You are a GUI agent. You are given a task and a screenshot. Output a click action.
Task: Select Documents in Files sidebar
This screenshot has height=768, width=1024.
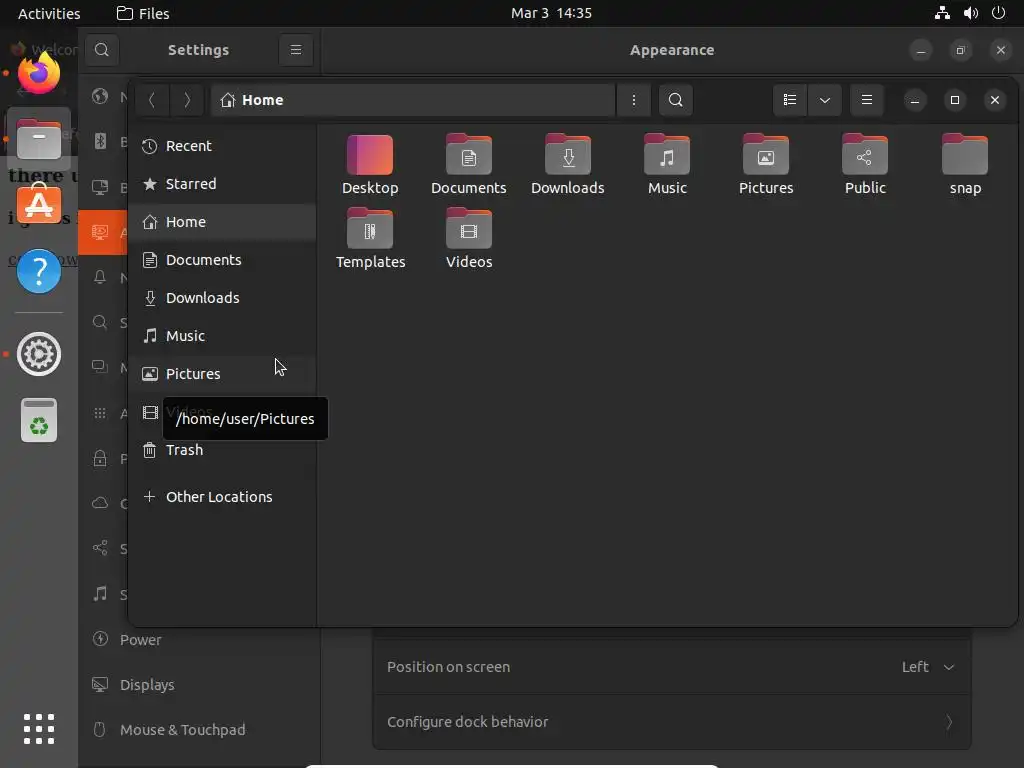[222, 260]
